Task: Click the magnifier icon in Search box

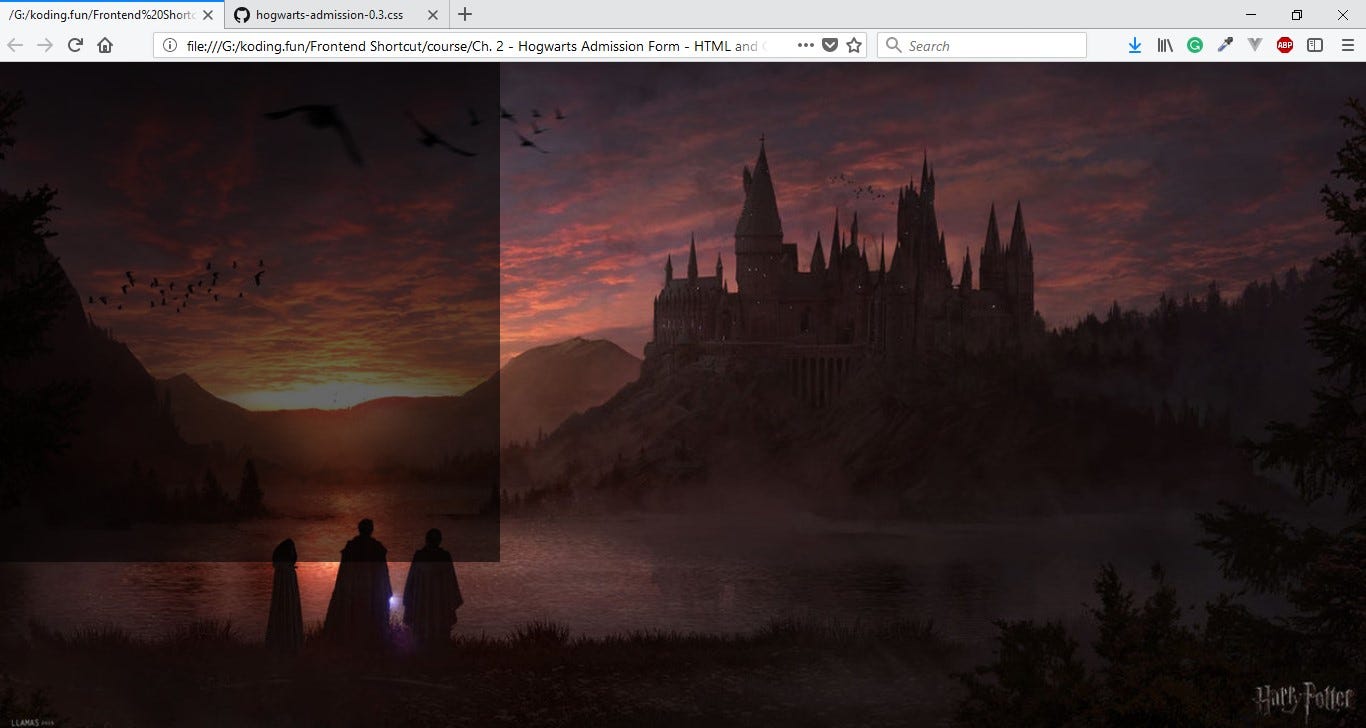Action: [894, 45]
